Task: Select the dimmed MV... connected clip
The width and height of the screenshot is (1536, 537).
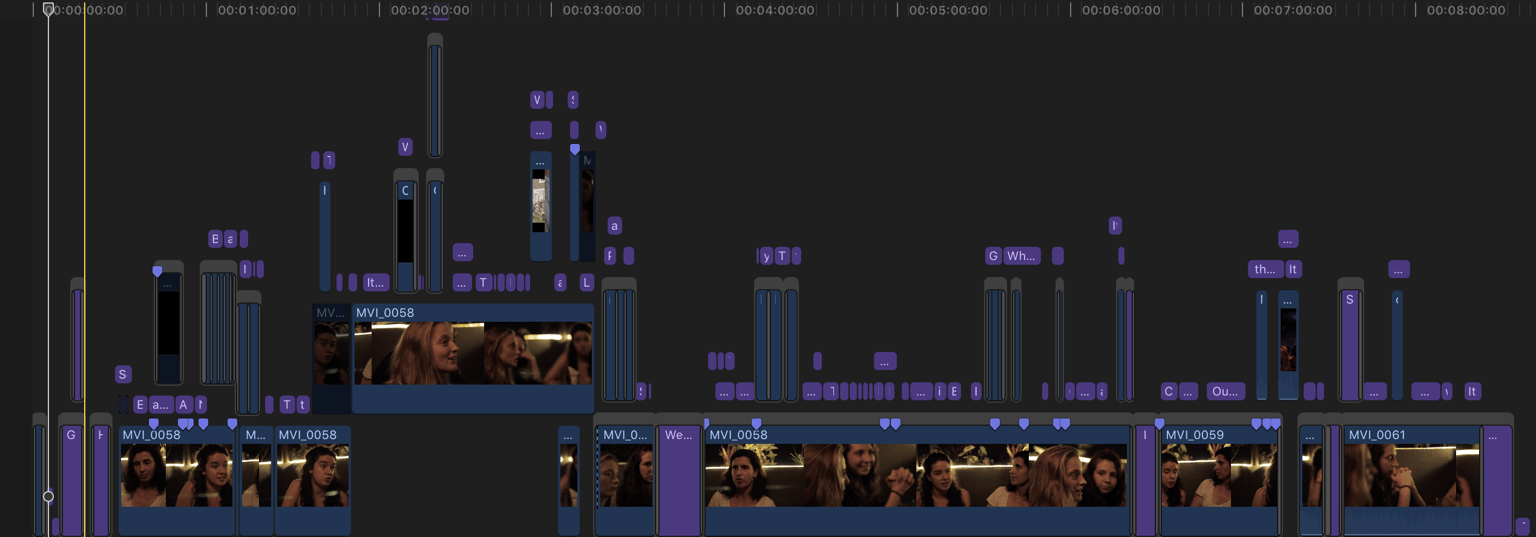Action: [x=331, y=358]
